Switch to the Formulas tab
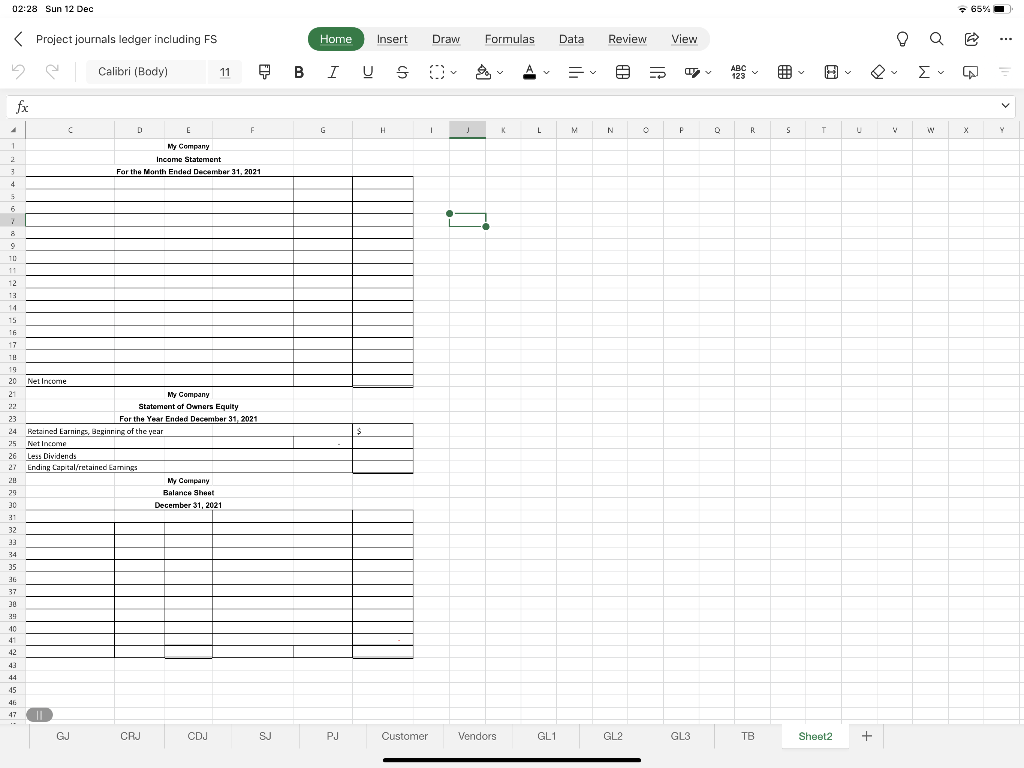1024x768 pixels. (x=509, y=39)
